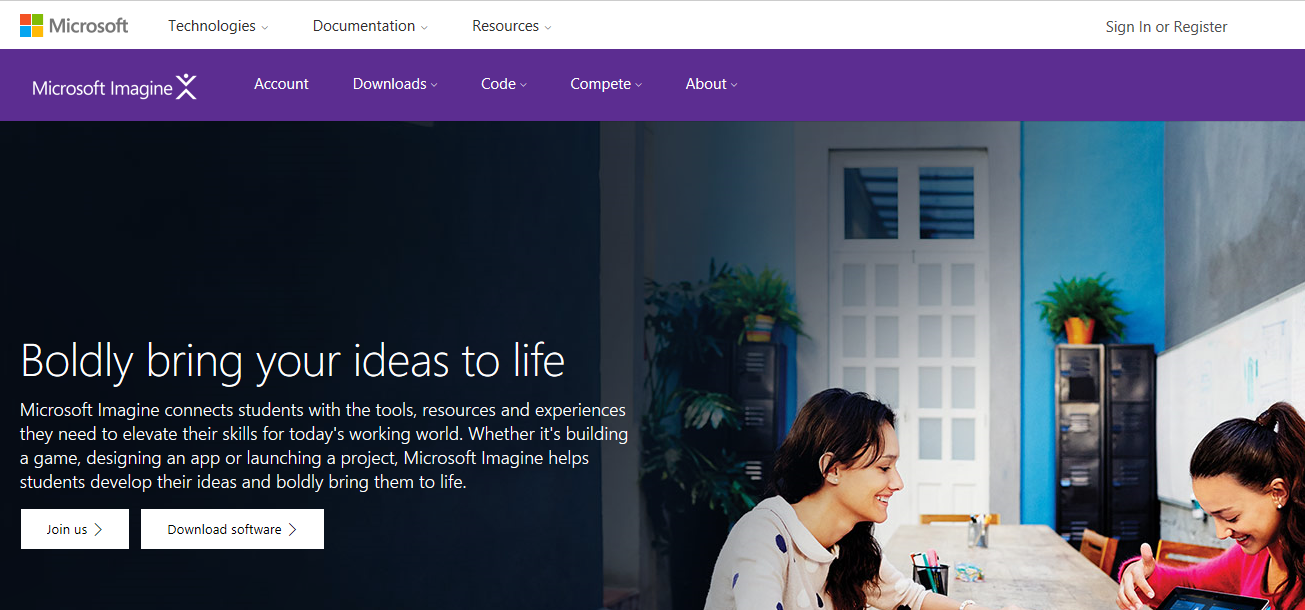Open the Compete menu

[606, 84]
